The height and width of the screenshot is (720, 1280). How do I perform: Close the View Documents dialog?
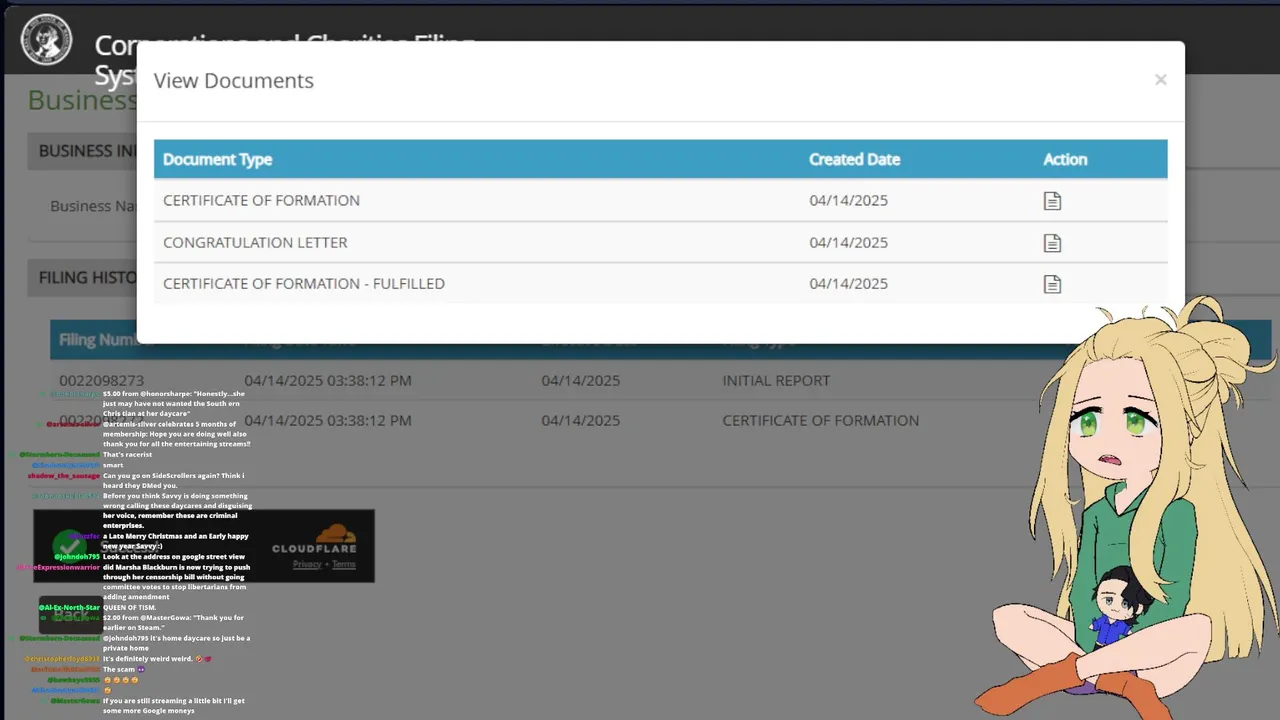[x=1160, y=80]
